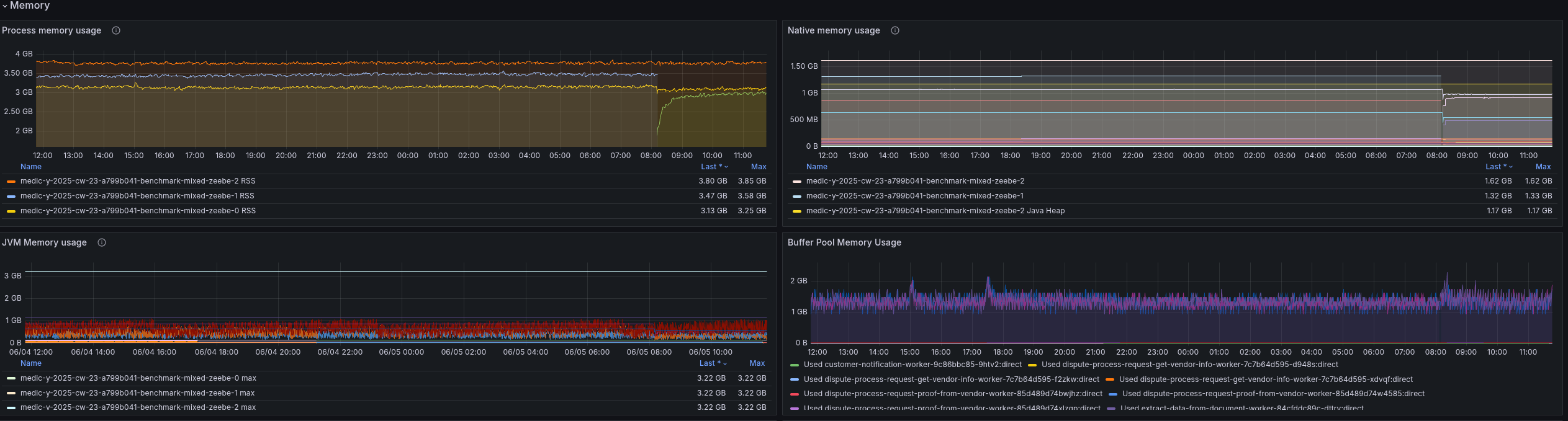Sort Process memory legend by Name
This screenshot has height=421, width=1568.
click(x=31, y=167)
